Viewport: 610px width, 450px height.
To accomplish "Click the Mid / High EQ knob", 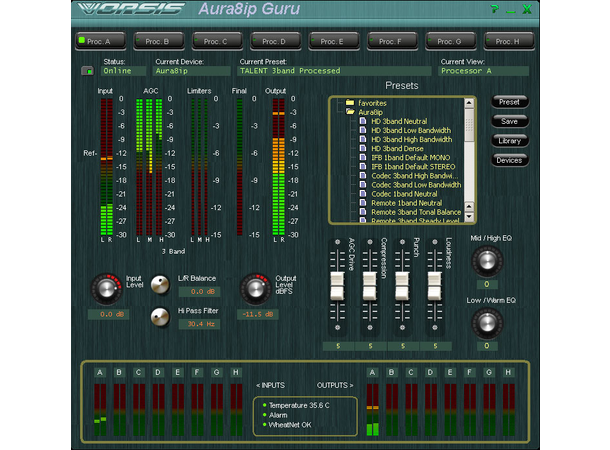I will pos(487,261).
